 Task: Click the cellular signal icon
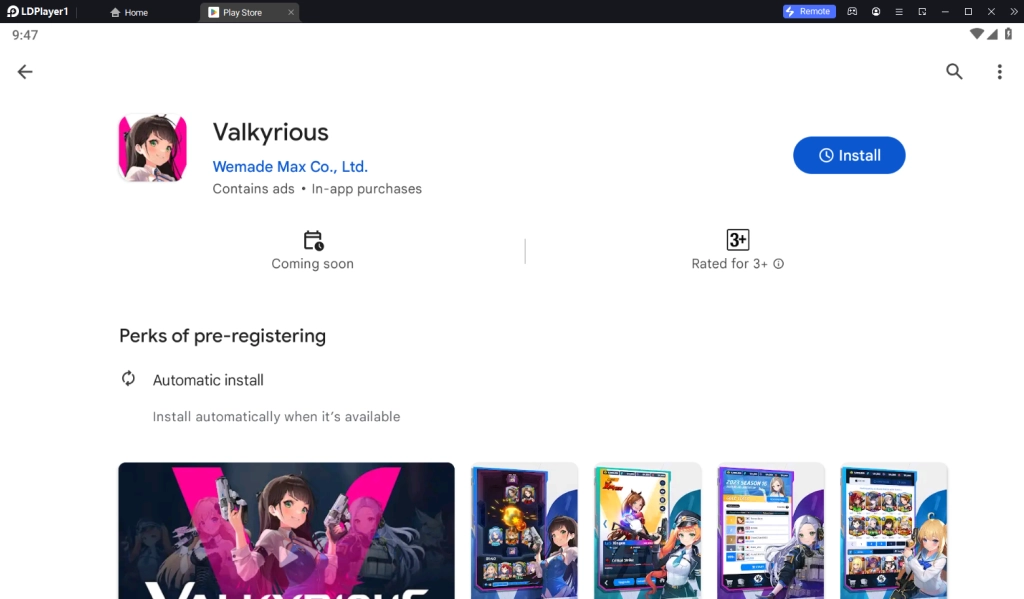[x=992, y=34]
